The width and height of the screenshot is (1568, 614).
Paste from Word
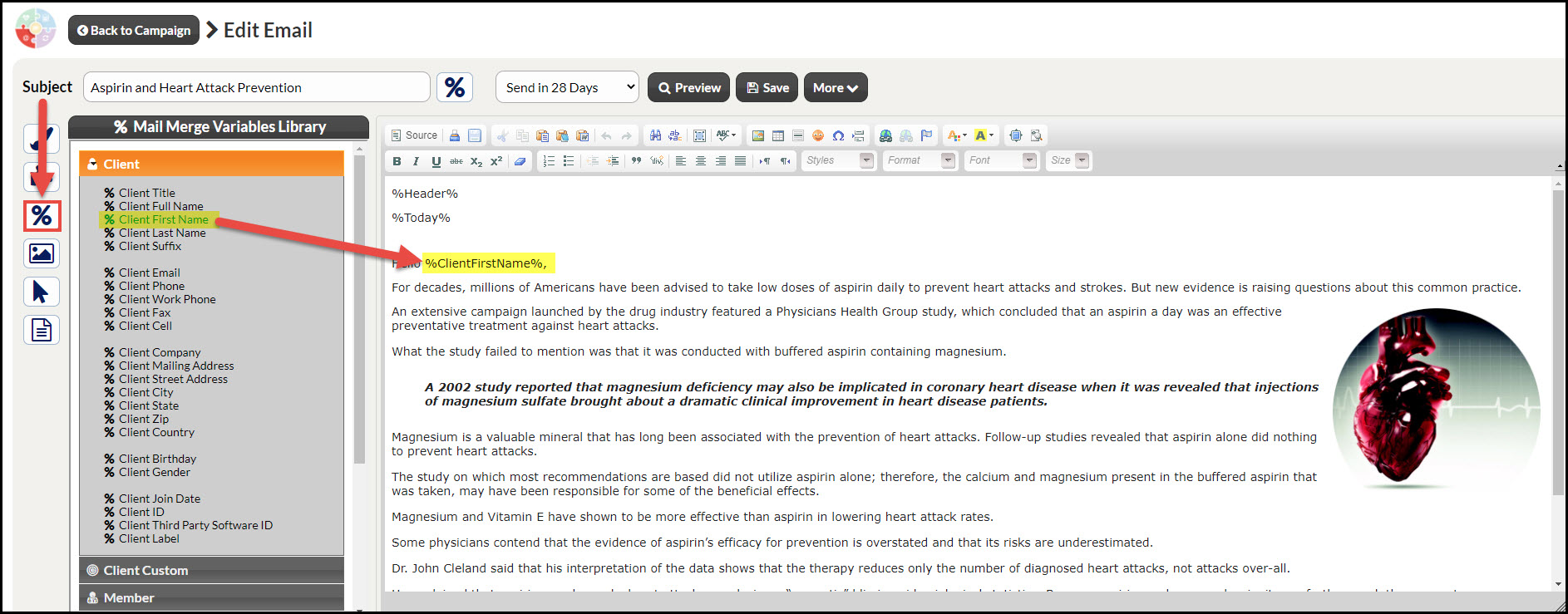pos(582,135)
